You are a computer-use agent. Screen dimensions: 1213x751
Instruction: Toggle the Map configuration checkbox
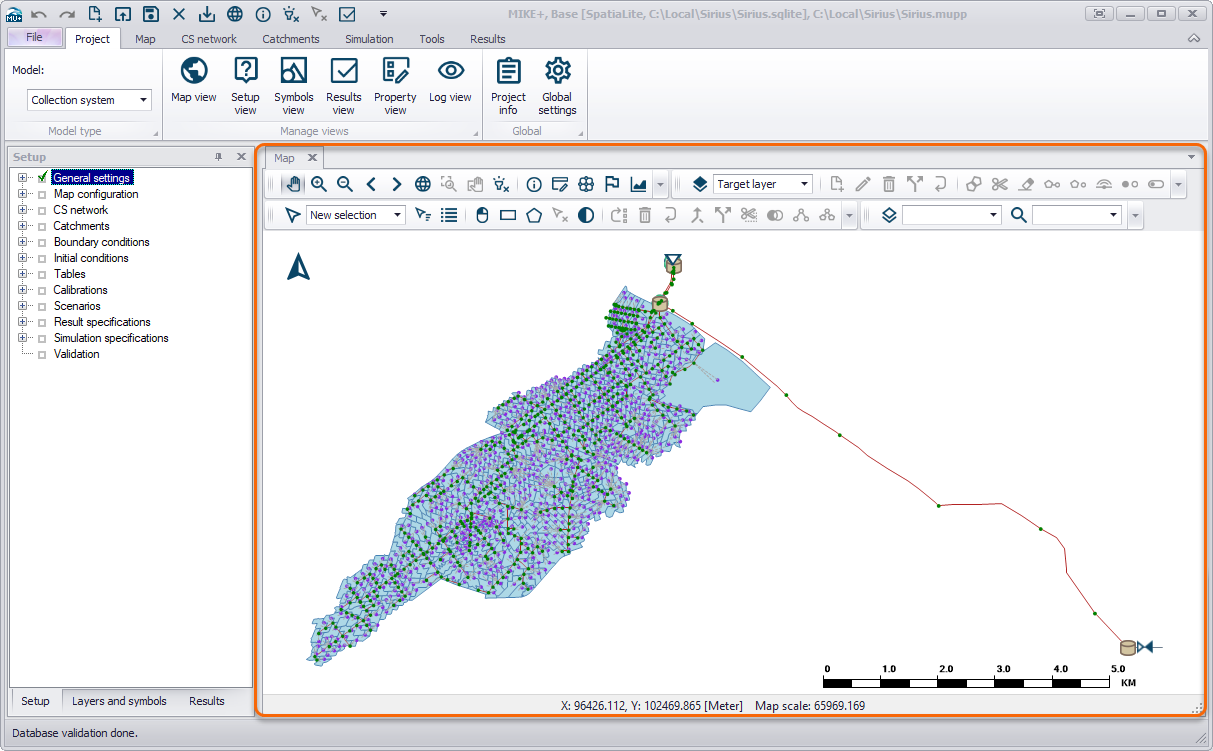pyautogui.click(x=42, y=194)
